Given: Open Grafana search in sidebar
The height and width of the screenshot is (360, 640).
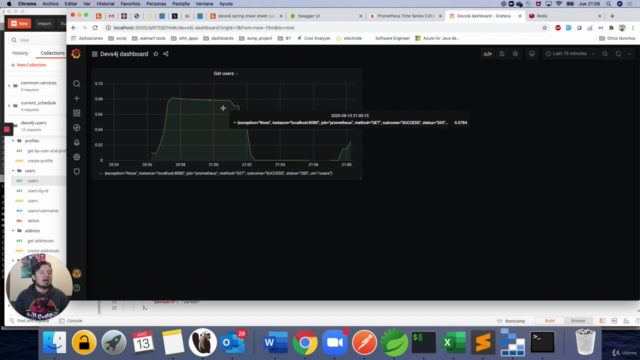Looking at the screenshot, I should (x=76, y=84).
